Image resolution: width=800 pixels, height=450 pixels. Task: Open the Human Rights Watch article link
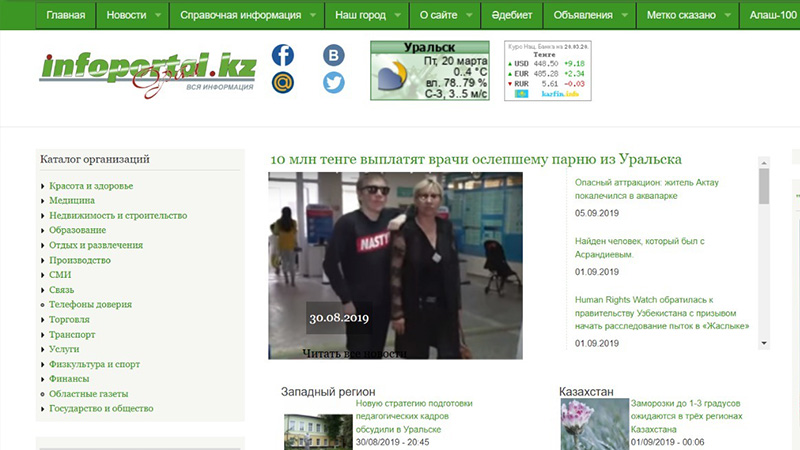(x=662, y=313)
